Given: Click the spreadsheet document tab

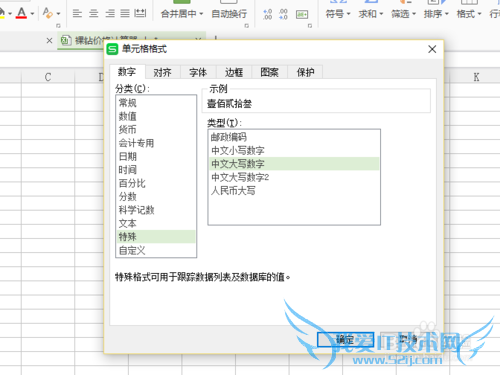Looking at the screenshot, I should (x=132, y=41).
